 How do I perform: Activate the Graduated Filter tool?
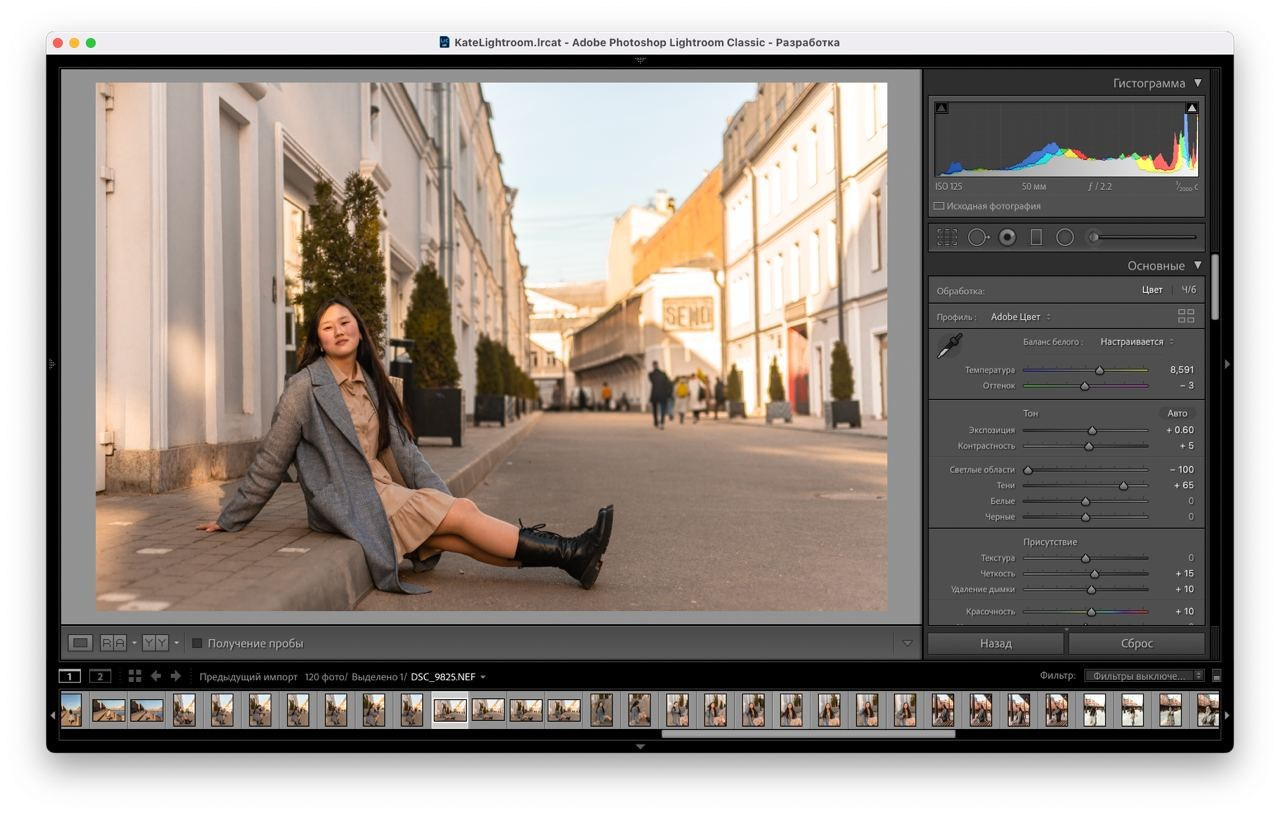(1037, 236)
